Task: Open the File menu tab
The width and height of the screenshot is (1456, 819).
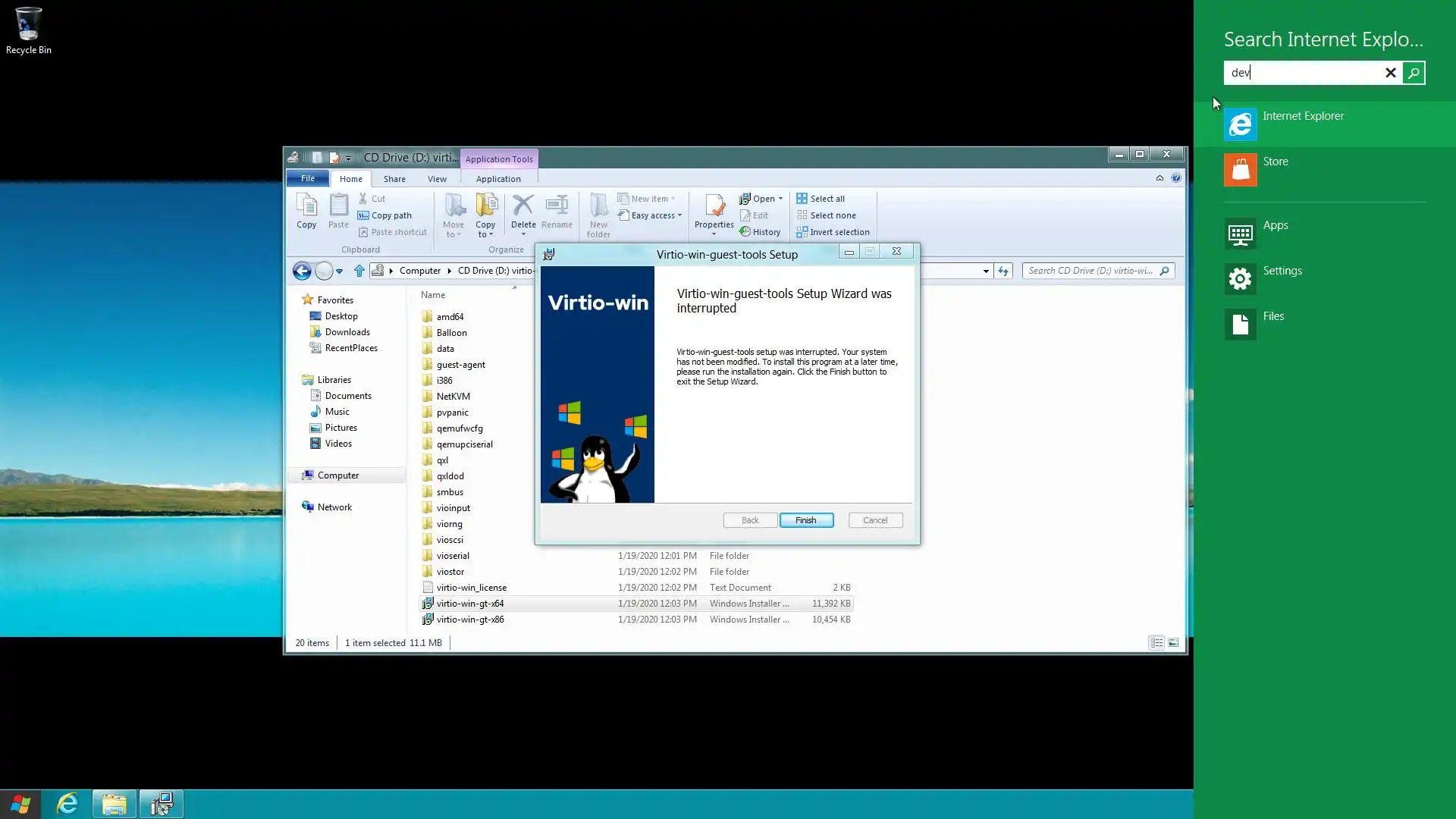Action: tap(307, 178)
